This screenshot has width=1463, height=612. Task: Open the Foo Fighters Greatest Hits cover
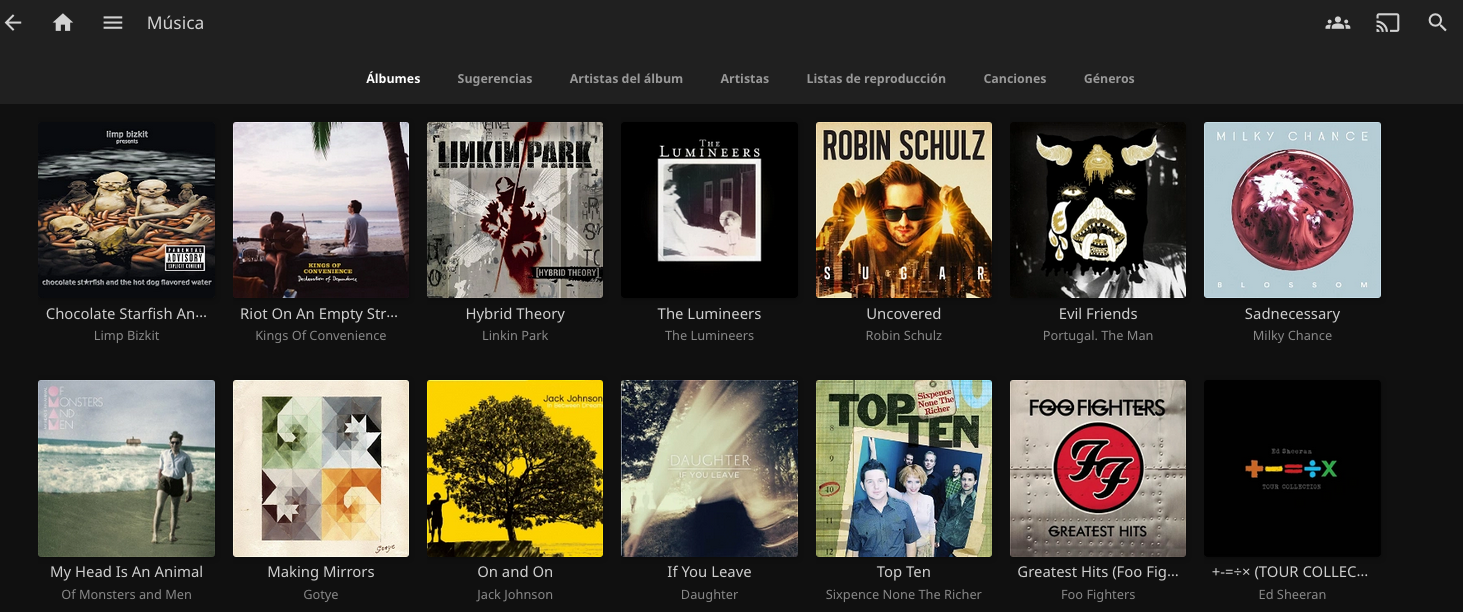pos(1098,468)
